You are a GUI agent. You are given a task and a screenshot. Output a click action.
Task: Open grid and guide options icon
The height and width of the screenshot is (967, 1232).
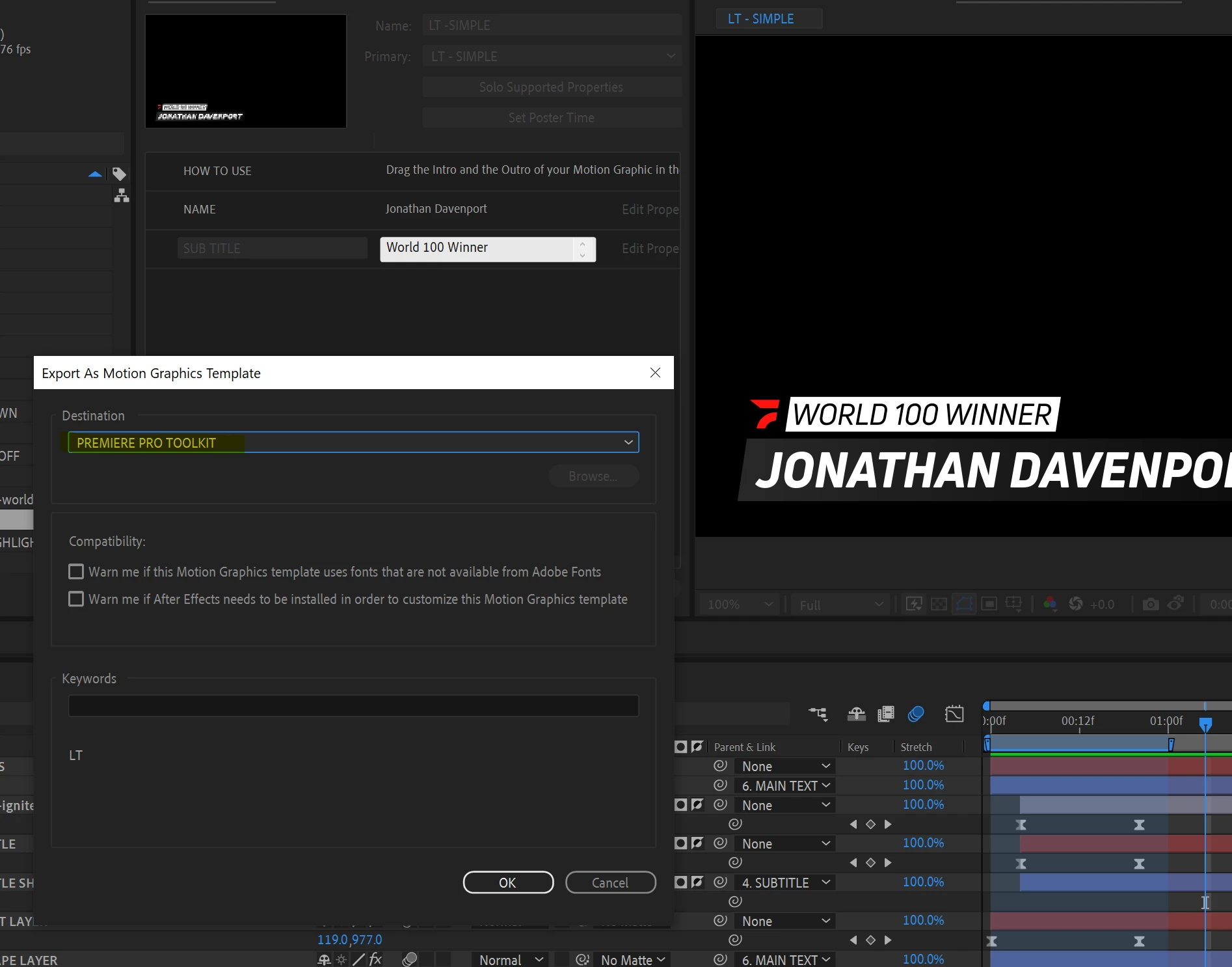[1014, 605]
